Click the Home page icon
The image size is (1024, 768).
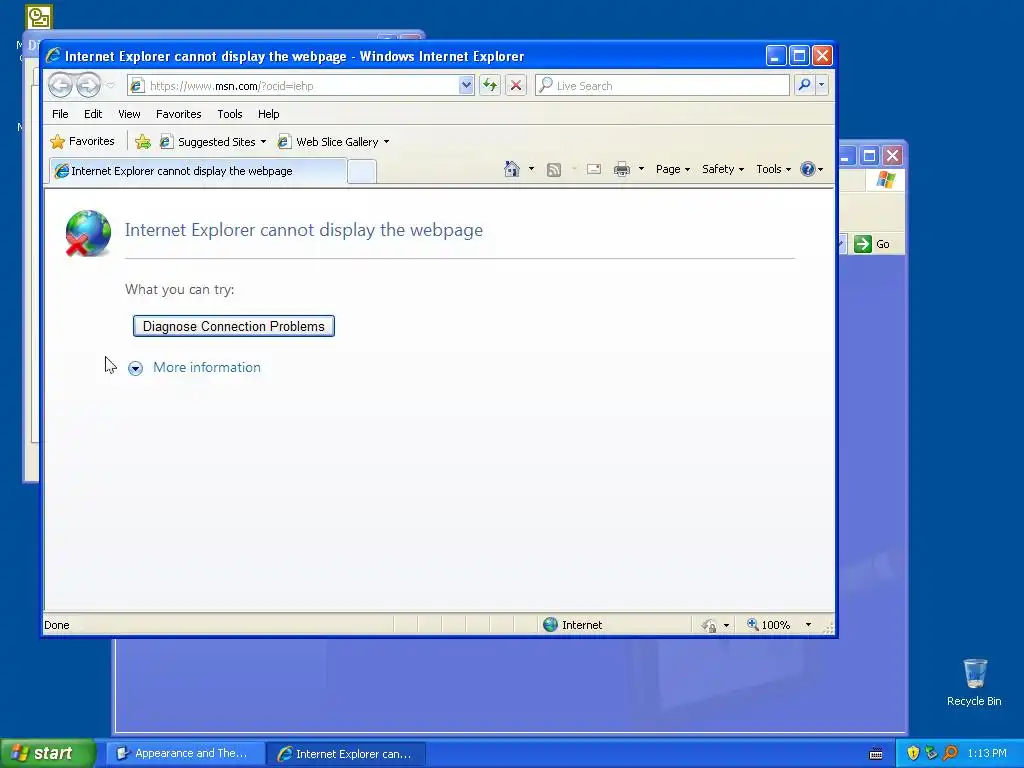pyautogui.click(x=511, y=169)
